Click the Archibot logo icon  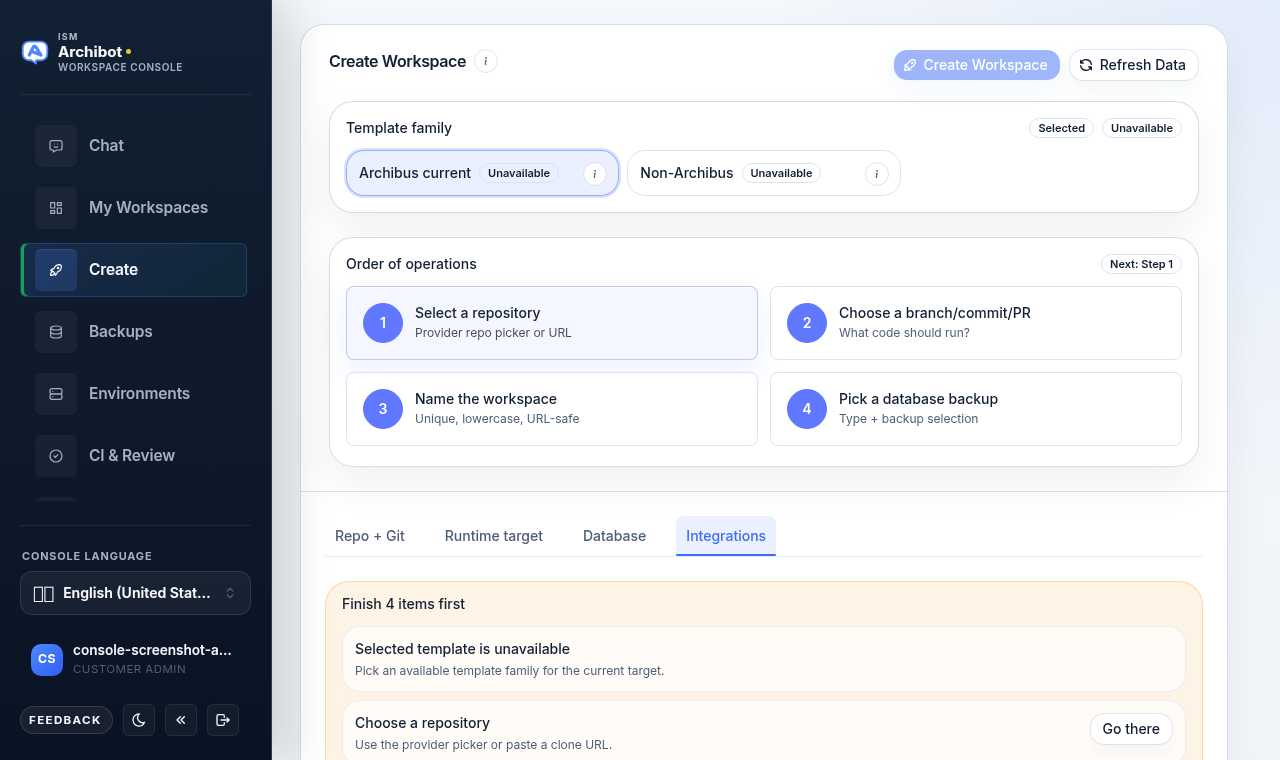tap(35, 52)
